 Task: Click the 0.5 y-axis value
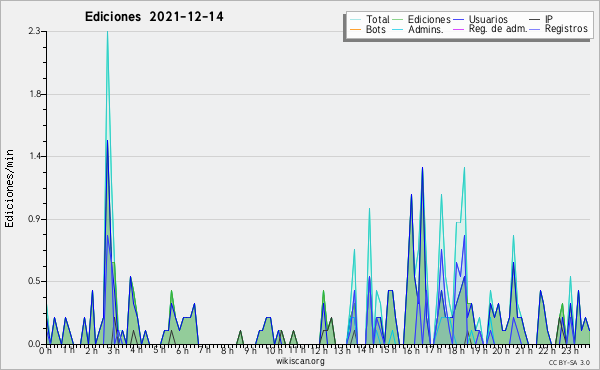click(x=35, y=281)
